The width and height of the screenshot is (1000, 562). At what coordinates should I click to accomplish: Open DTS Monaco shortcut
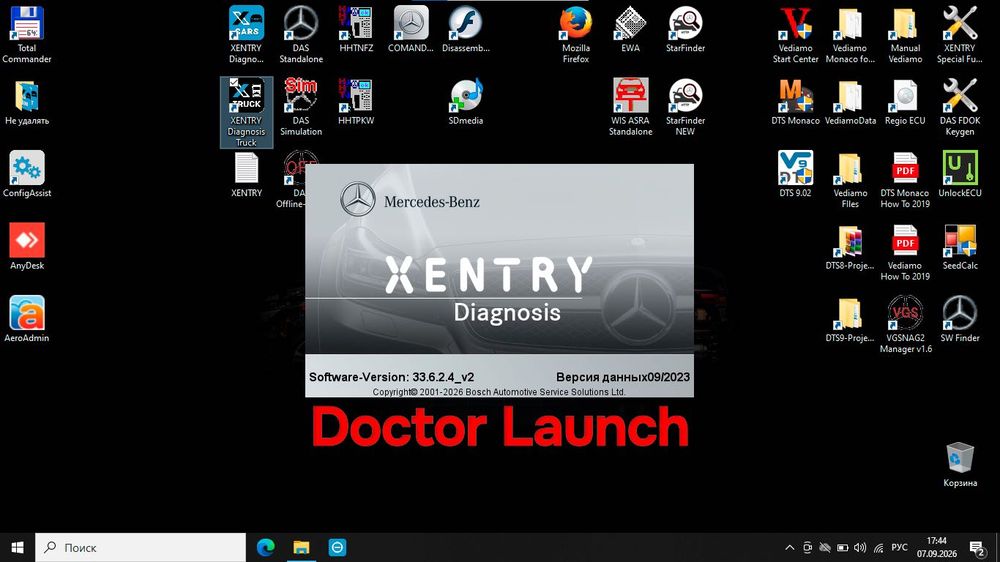[795, 102]
